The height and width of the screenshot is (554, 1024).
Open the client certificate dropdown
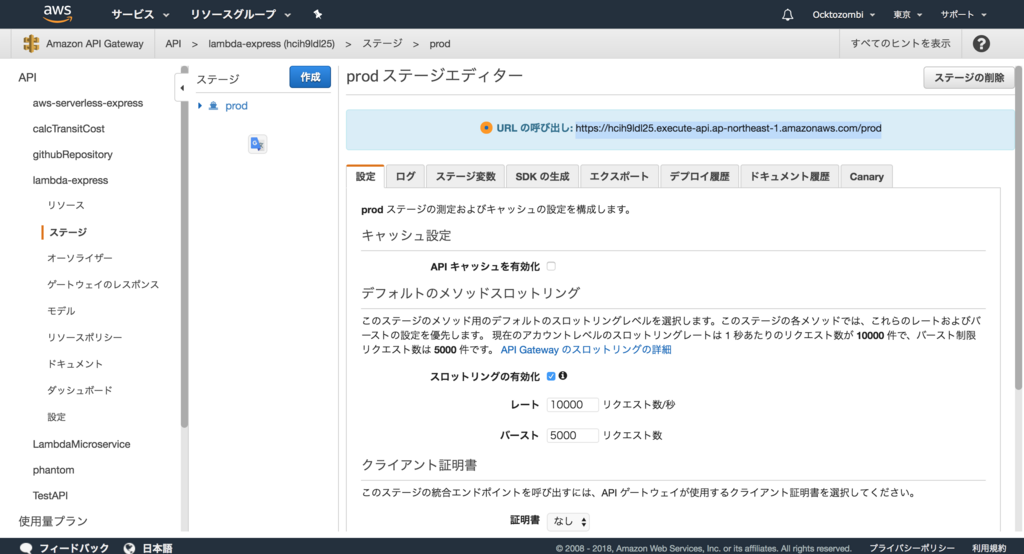[x=568, y=521]
